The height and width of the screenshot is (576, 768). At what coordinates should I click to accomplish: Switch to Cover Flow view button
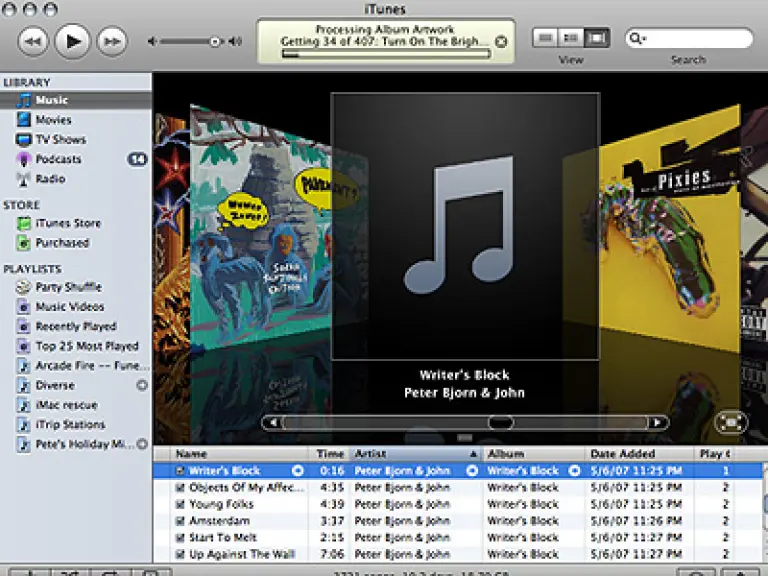(597, 39)
